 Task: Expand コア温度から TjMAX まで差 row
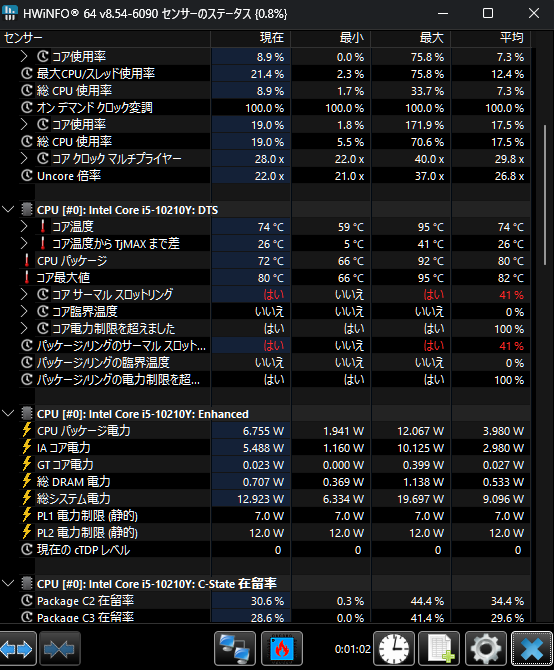pyautogui.click(x=24, y=244)
